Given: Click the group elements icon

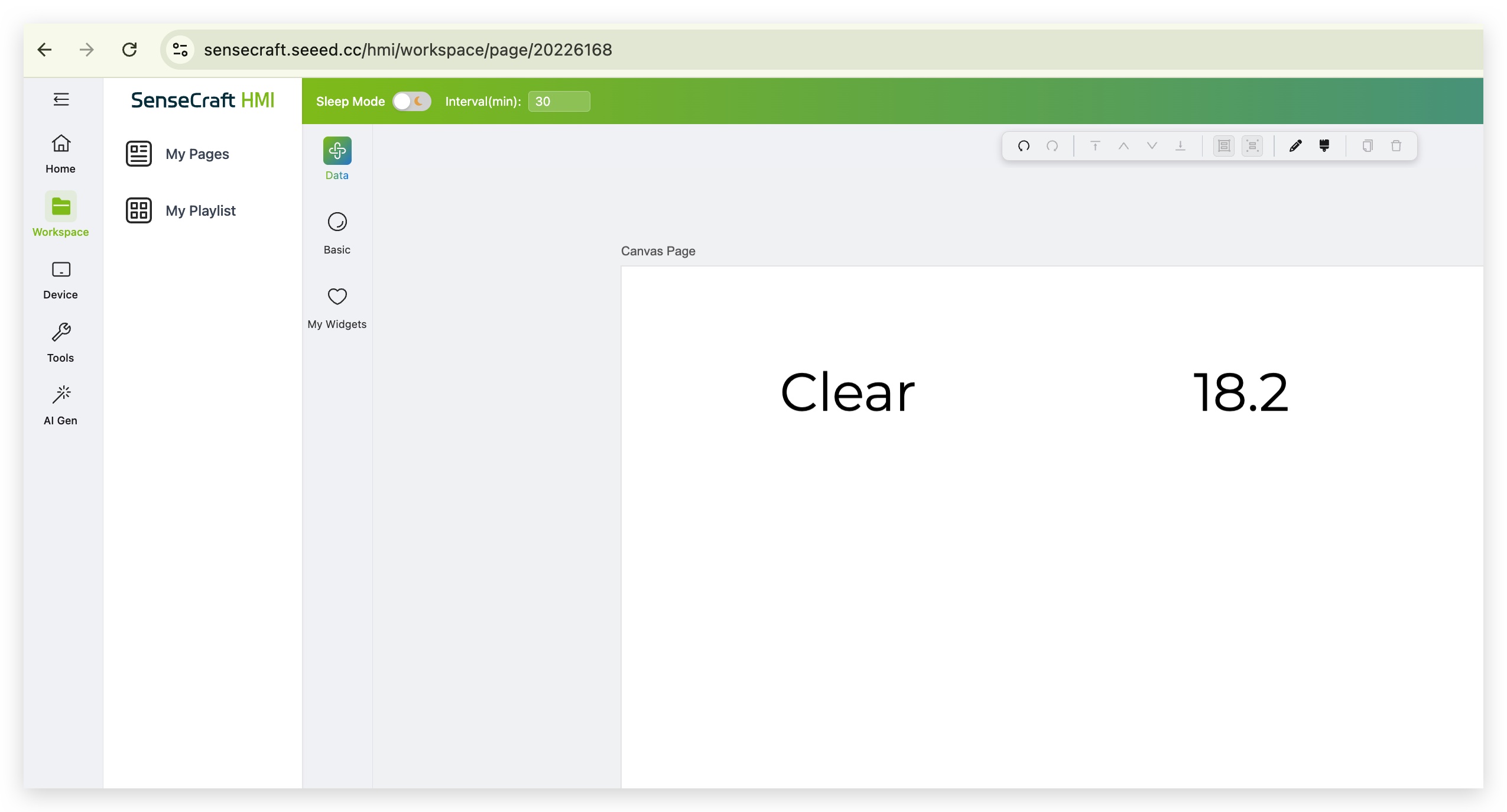Looking at the screenshot, I should coord(1224,146).
